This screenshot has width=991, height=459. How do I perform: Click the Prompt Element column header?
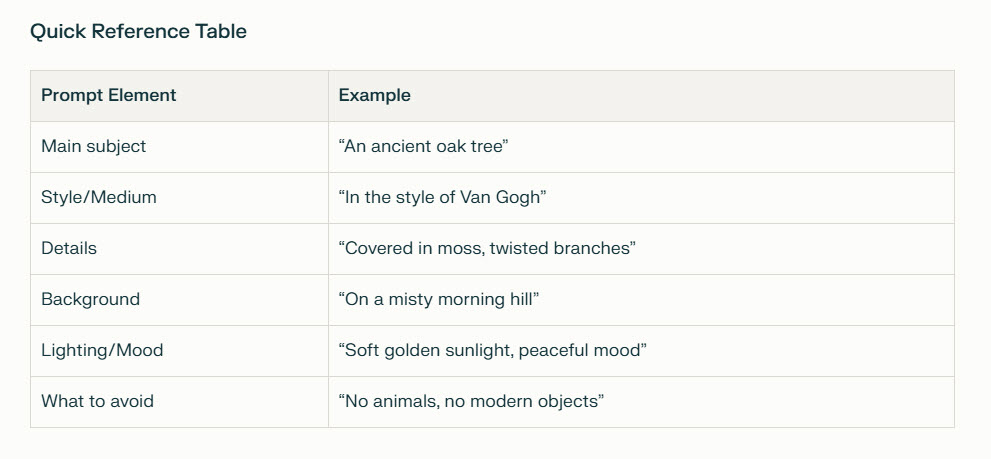108,96
